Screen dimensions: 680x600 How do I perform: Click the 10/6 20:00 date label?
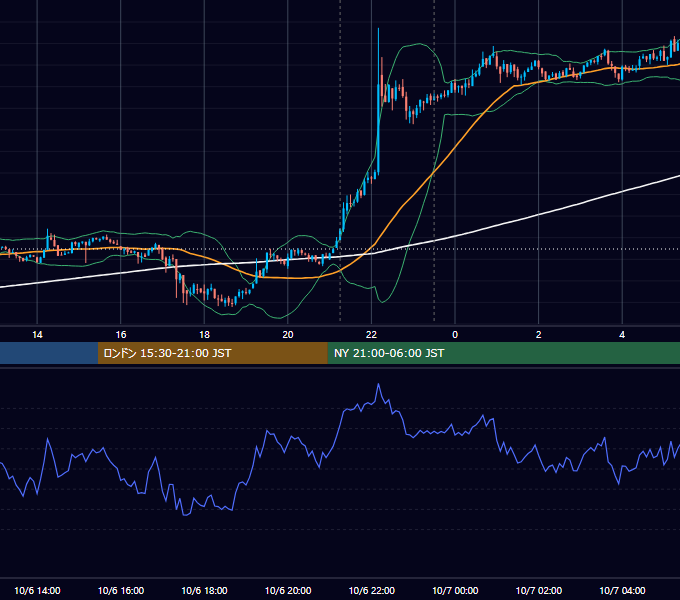288,590
